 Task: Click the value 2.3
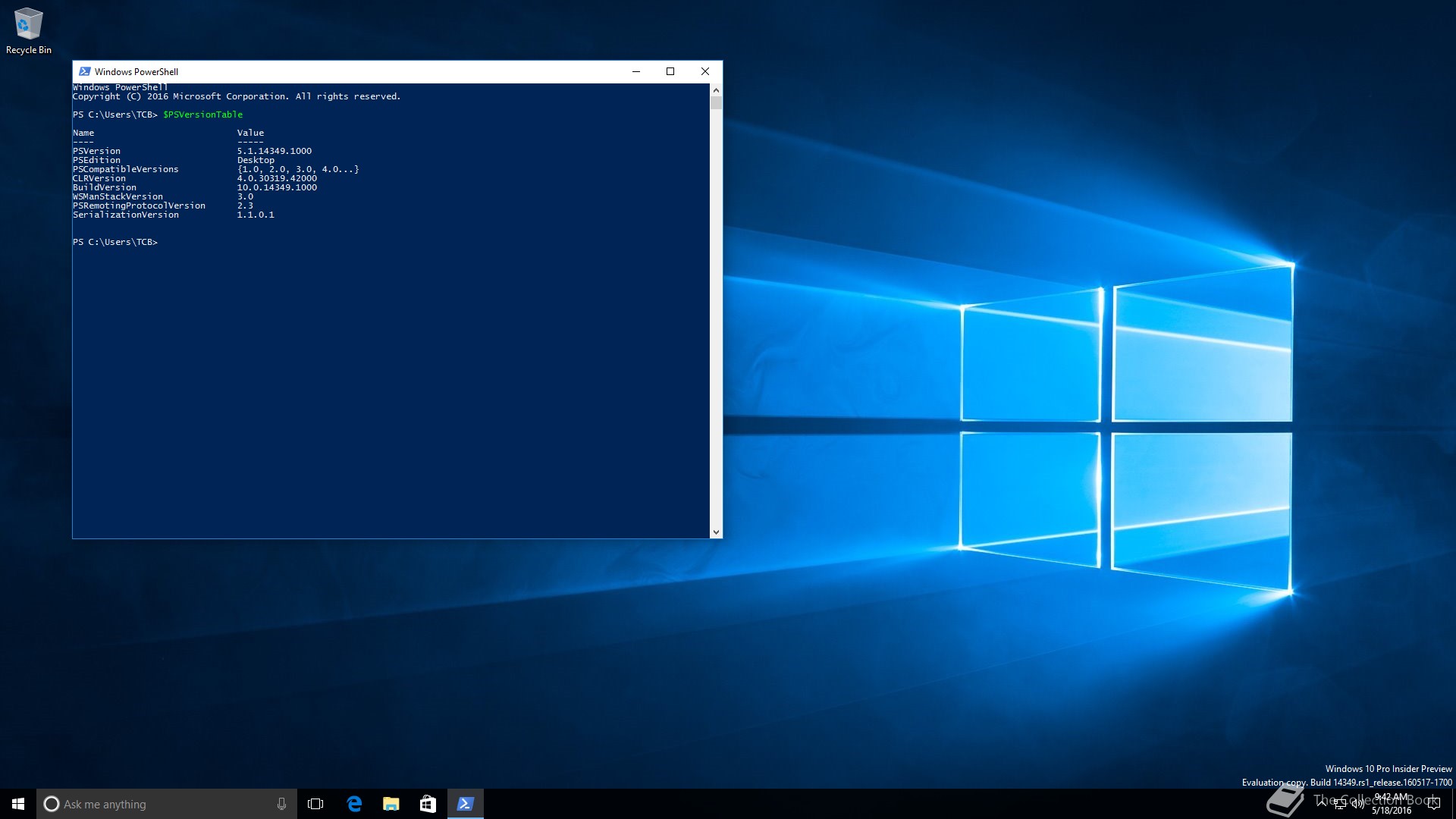(245, 206)
